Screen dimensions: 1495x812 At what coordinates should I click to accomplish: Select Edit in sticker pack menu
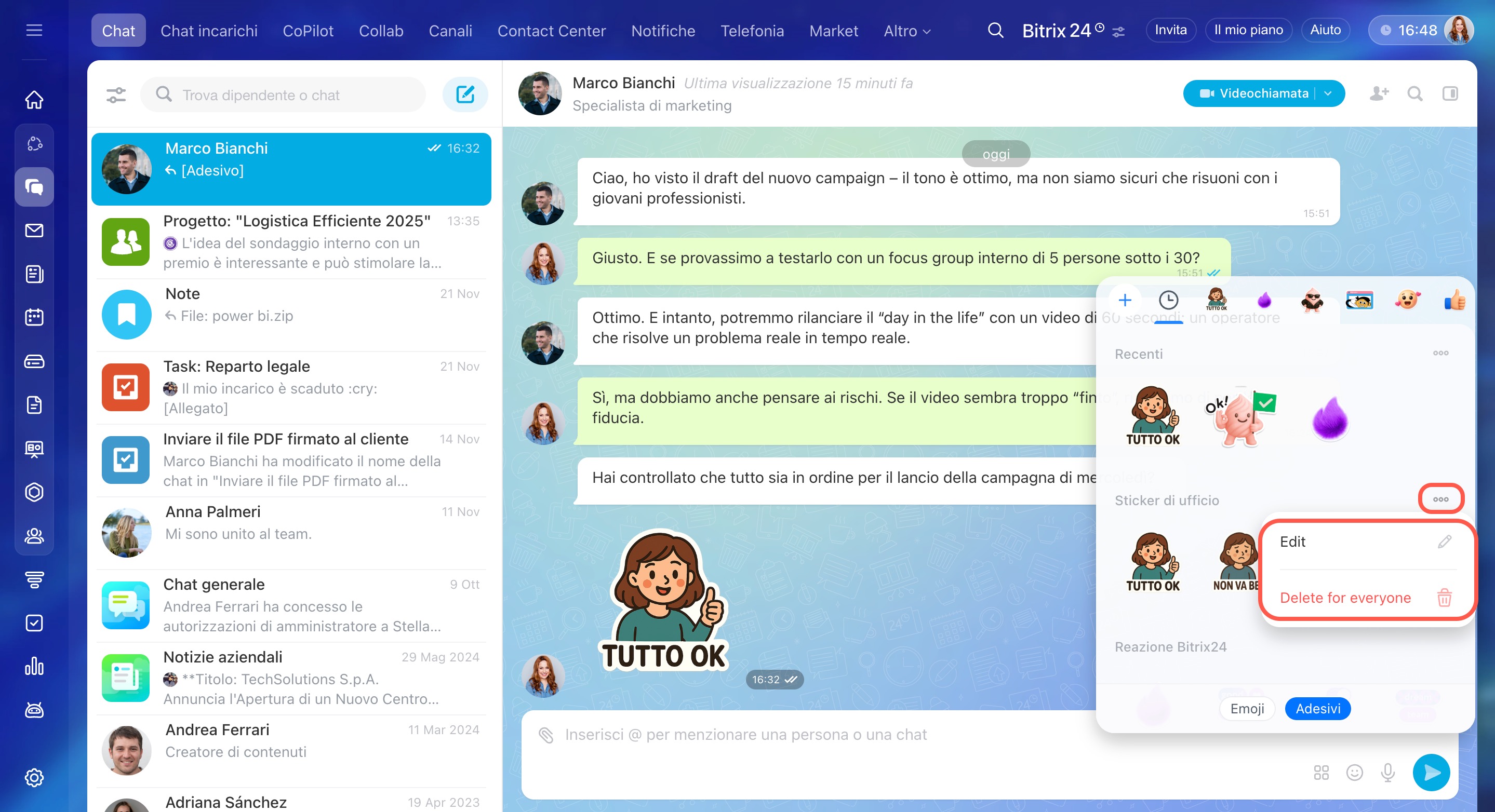pyautogui.click(x=1292, y=541)
